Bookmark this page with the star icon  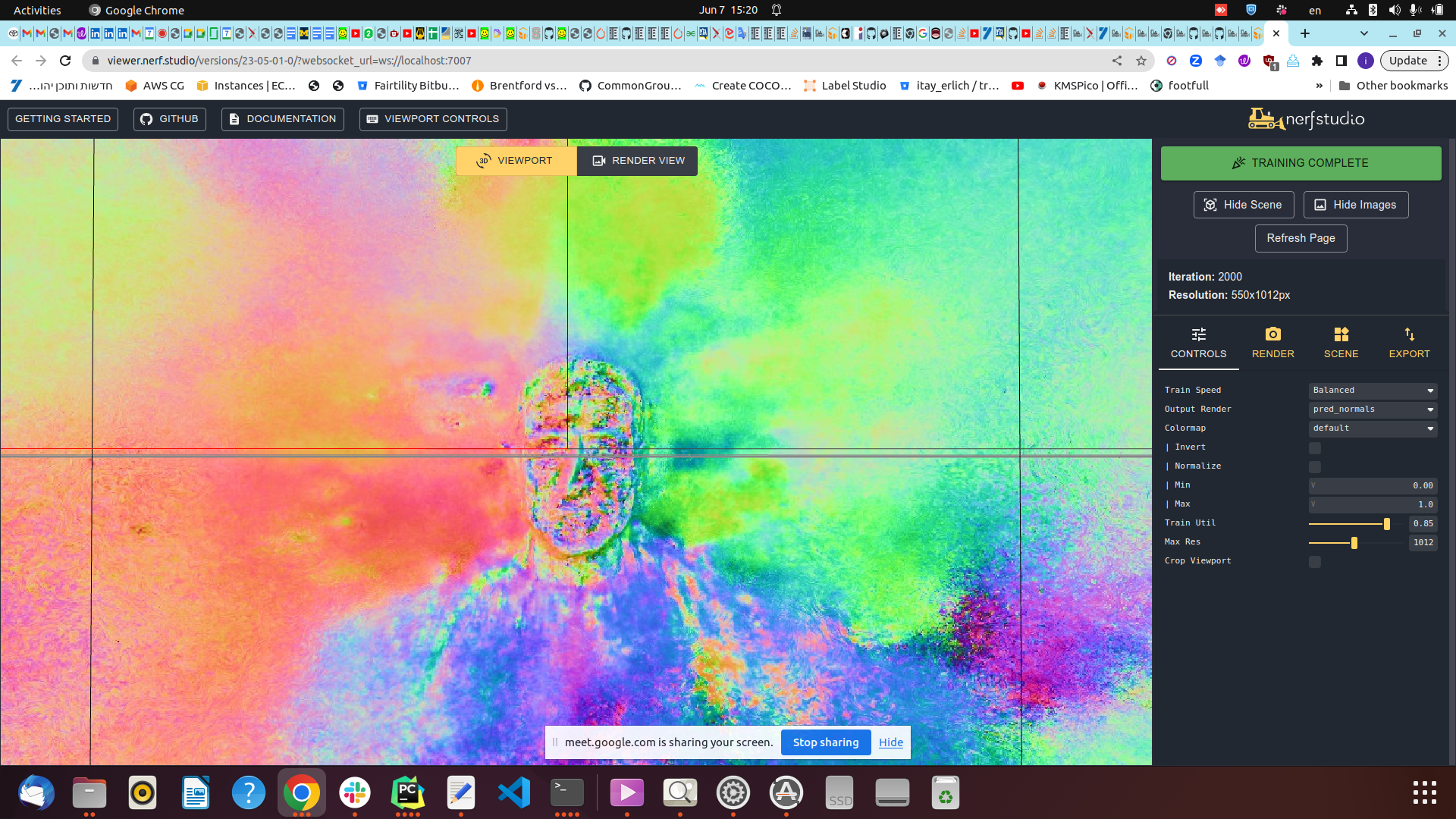(1141, 61)
